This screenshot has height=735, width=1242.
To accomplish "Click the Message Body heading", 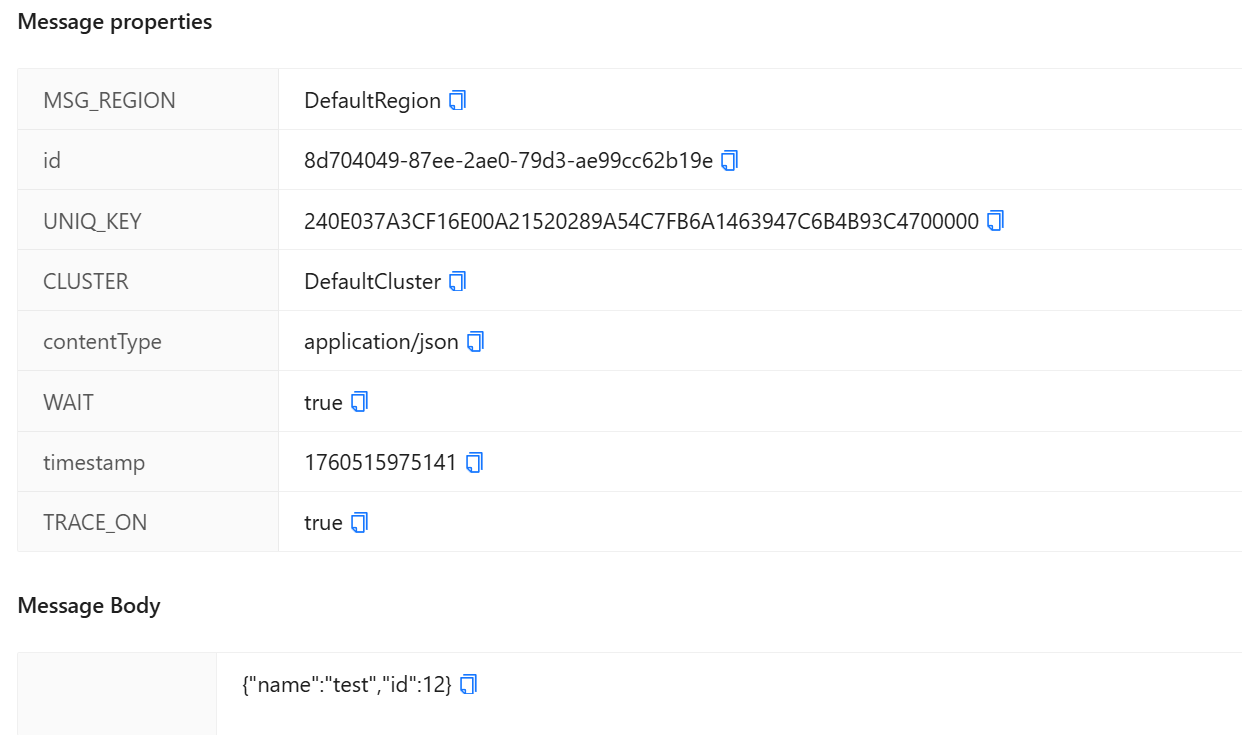I will [x=89, y=605].
